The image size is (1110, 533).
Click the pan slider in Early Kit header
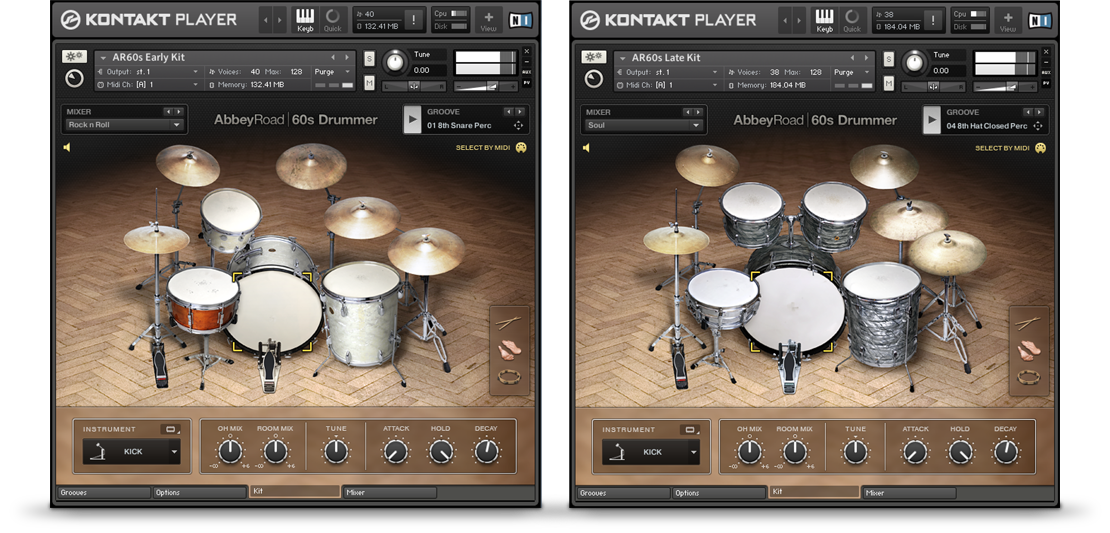(x=413, y=86)
